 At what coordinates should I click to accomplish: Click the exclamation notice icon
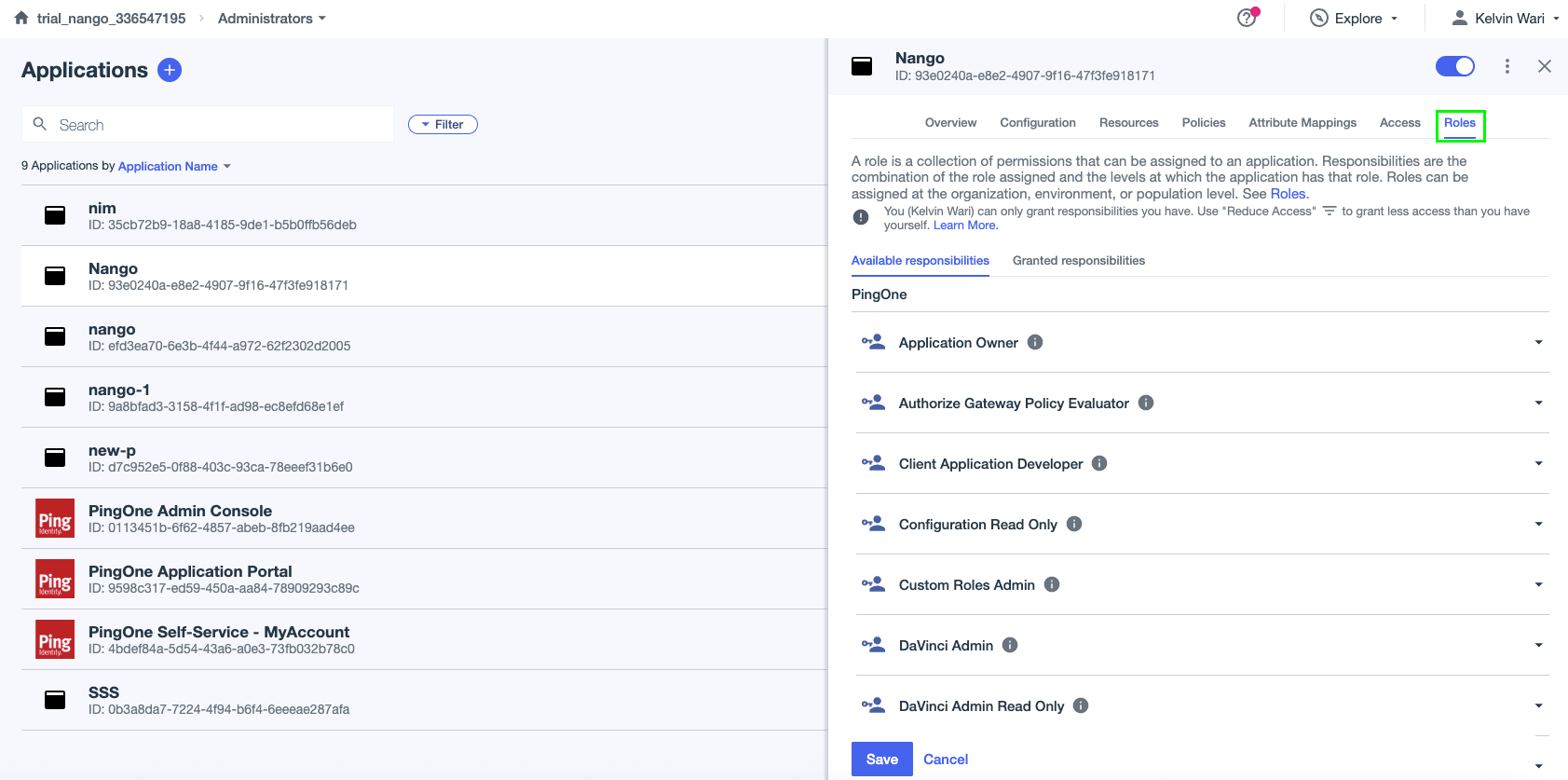click(861, 217)
